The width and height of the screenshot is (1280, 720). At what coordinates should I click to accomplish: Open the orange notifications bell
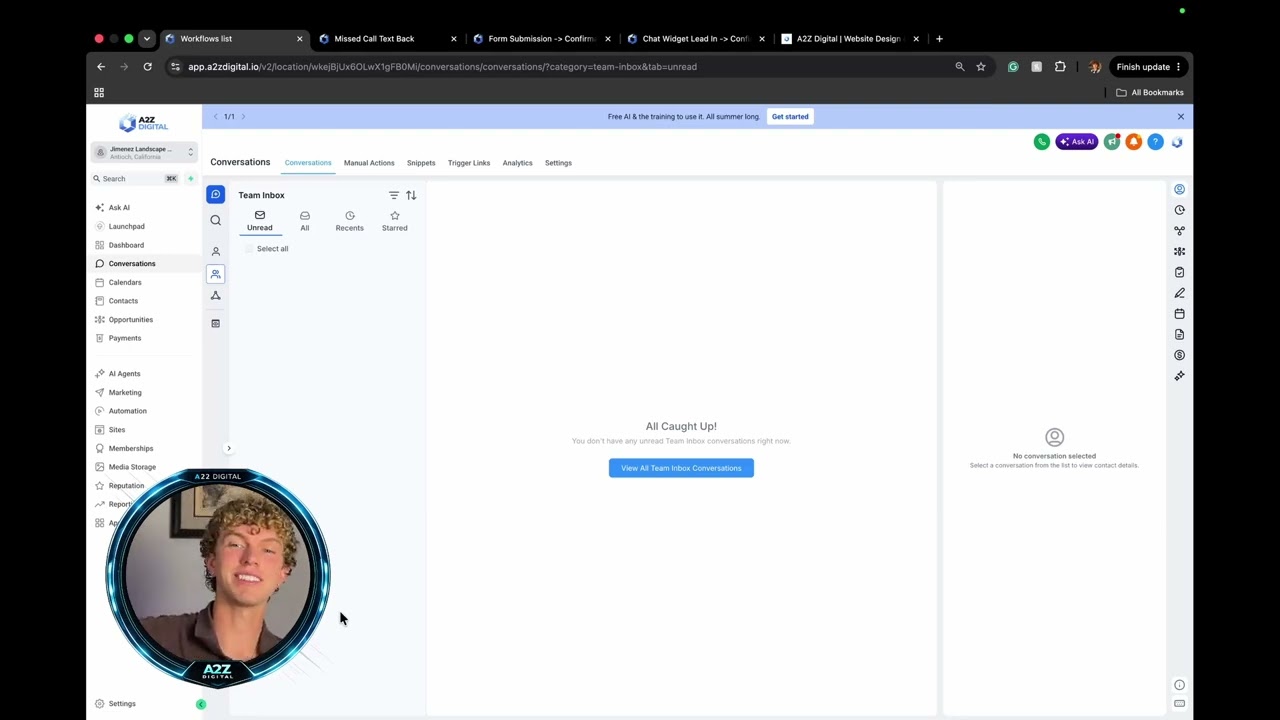[x=1133, y=142]
